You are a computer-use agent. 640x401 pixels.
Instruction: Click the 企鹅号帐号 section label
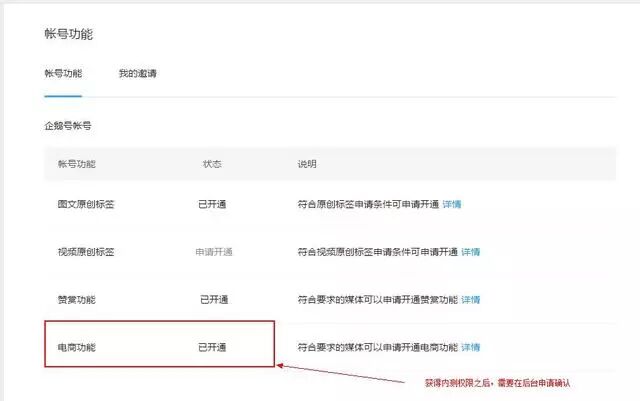[x=68, y=127]
